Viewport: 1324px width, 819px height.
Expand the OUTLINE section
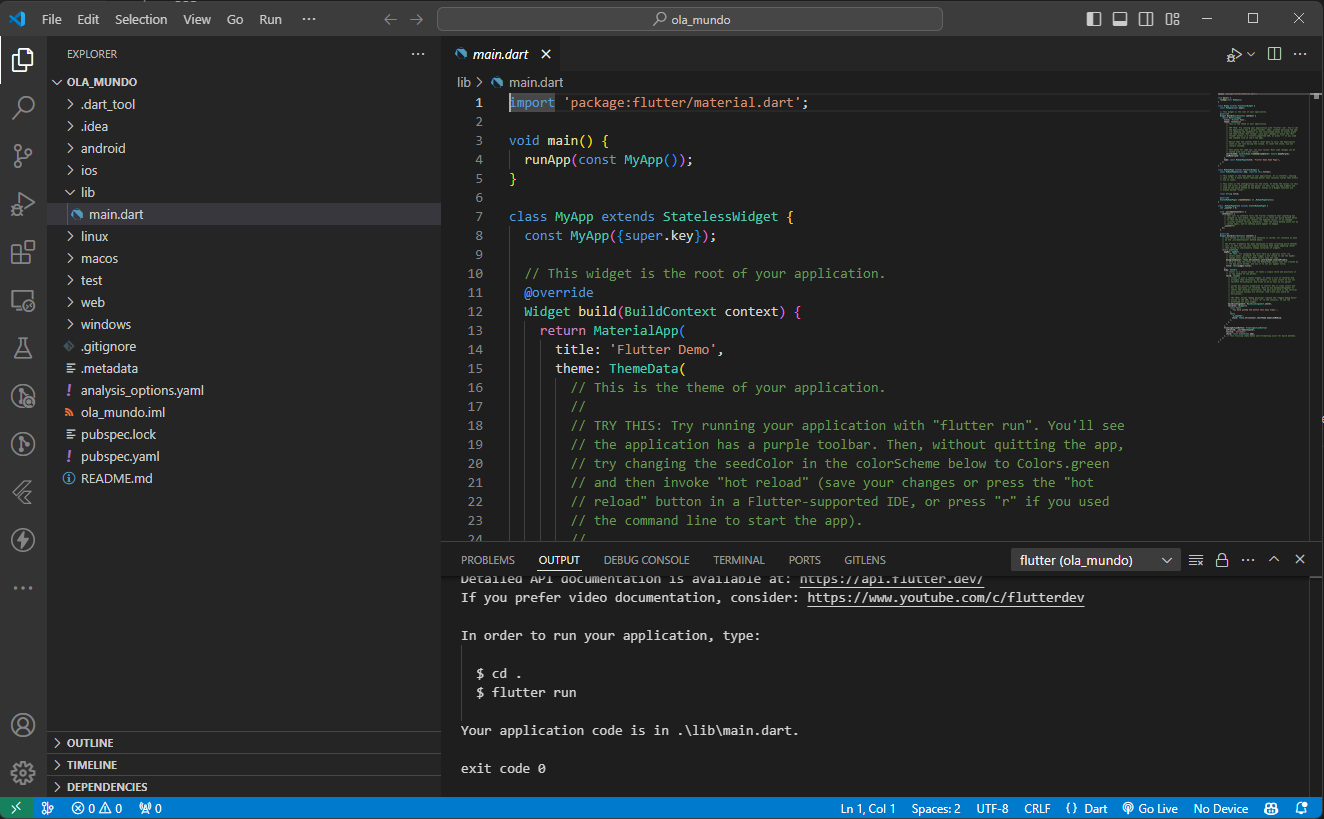coord(90,743)
